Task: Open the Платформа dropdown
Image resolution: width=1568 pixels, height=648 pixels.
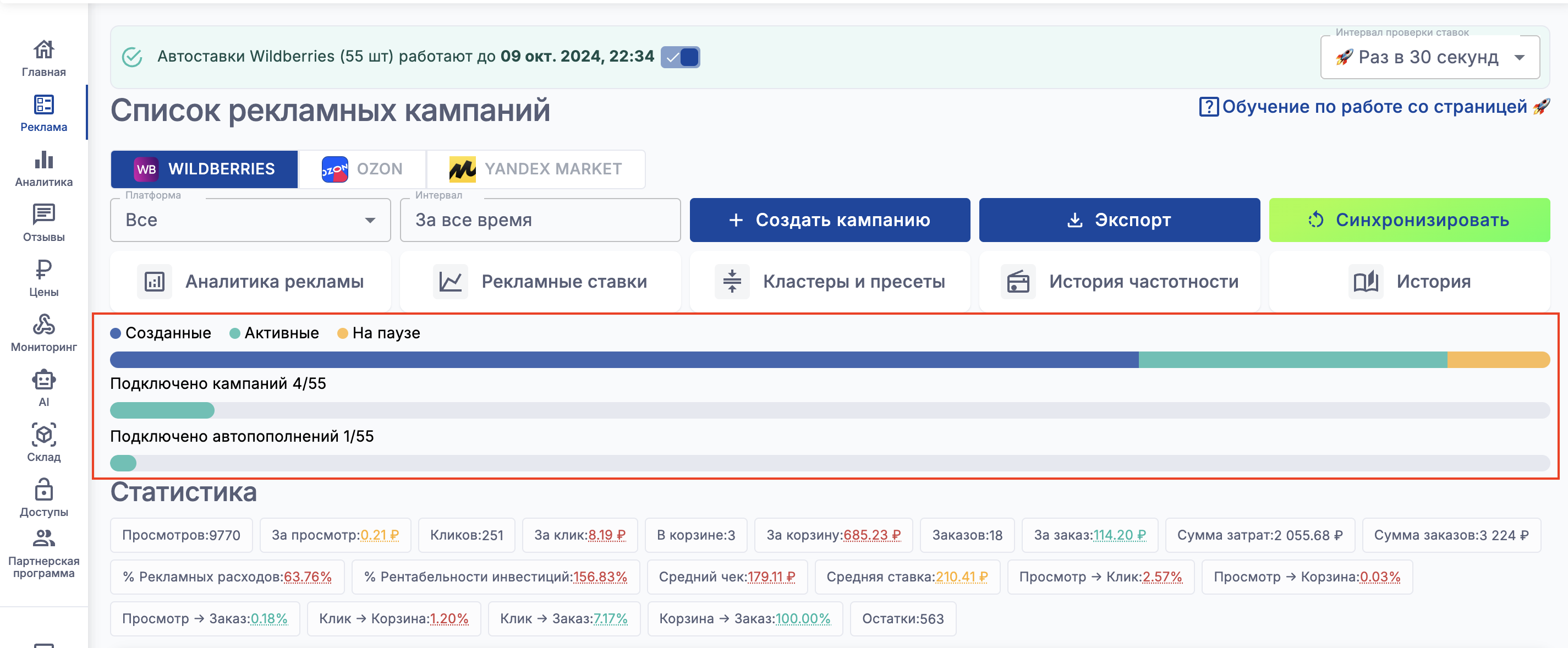Action: click(250, 220)
